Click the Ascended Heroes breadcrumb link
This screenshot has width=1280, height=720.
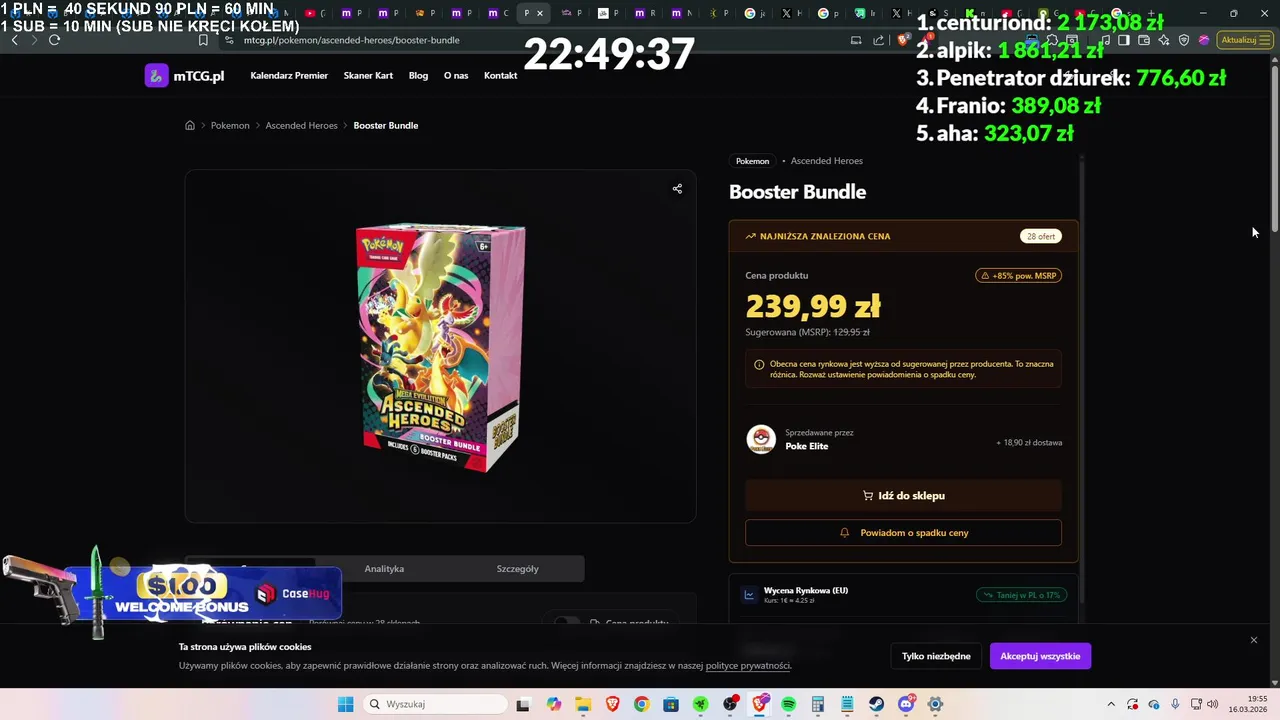[301, 125]
